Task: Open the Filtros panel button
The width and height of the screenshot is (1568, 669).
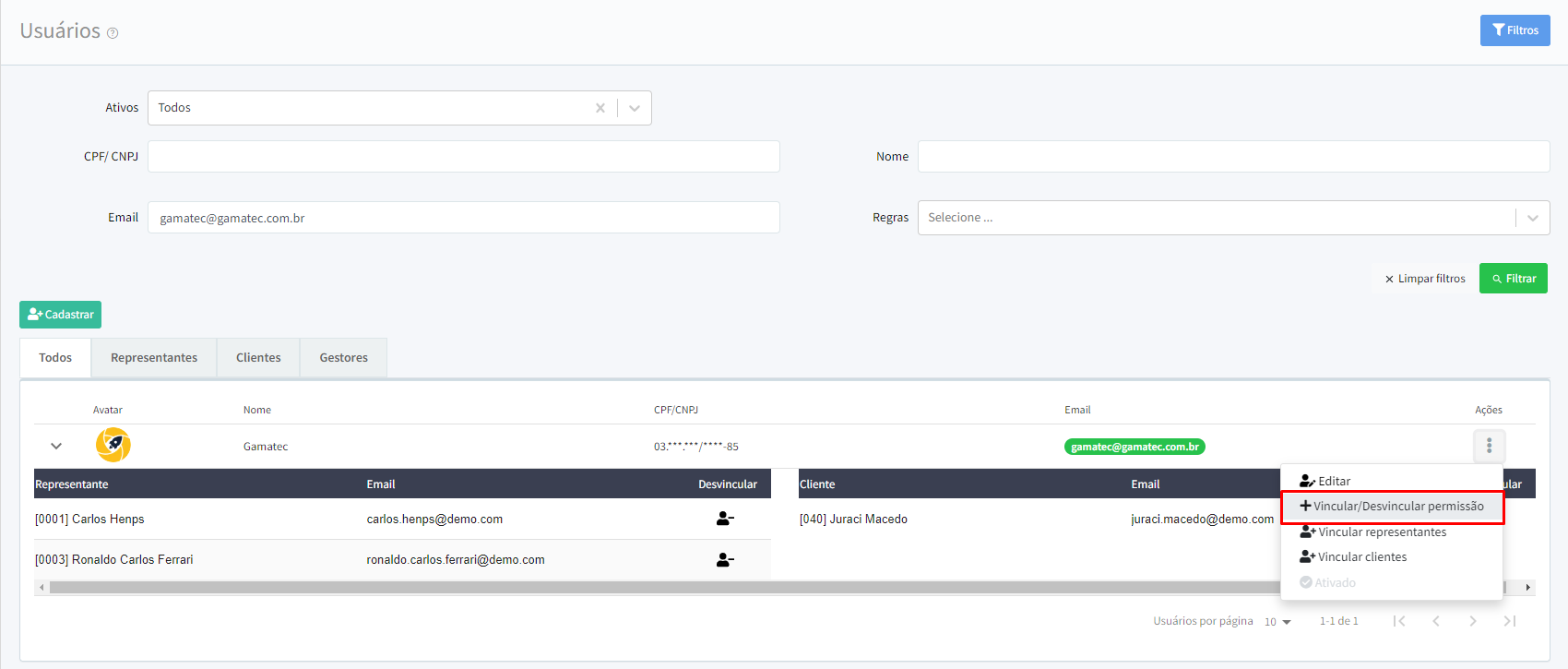Action: point(1515,30)
